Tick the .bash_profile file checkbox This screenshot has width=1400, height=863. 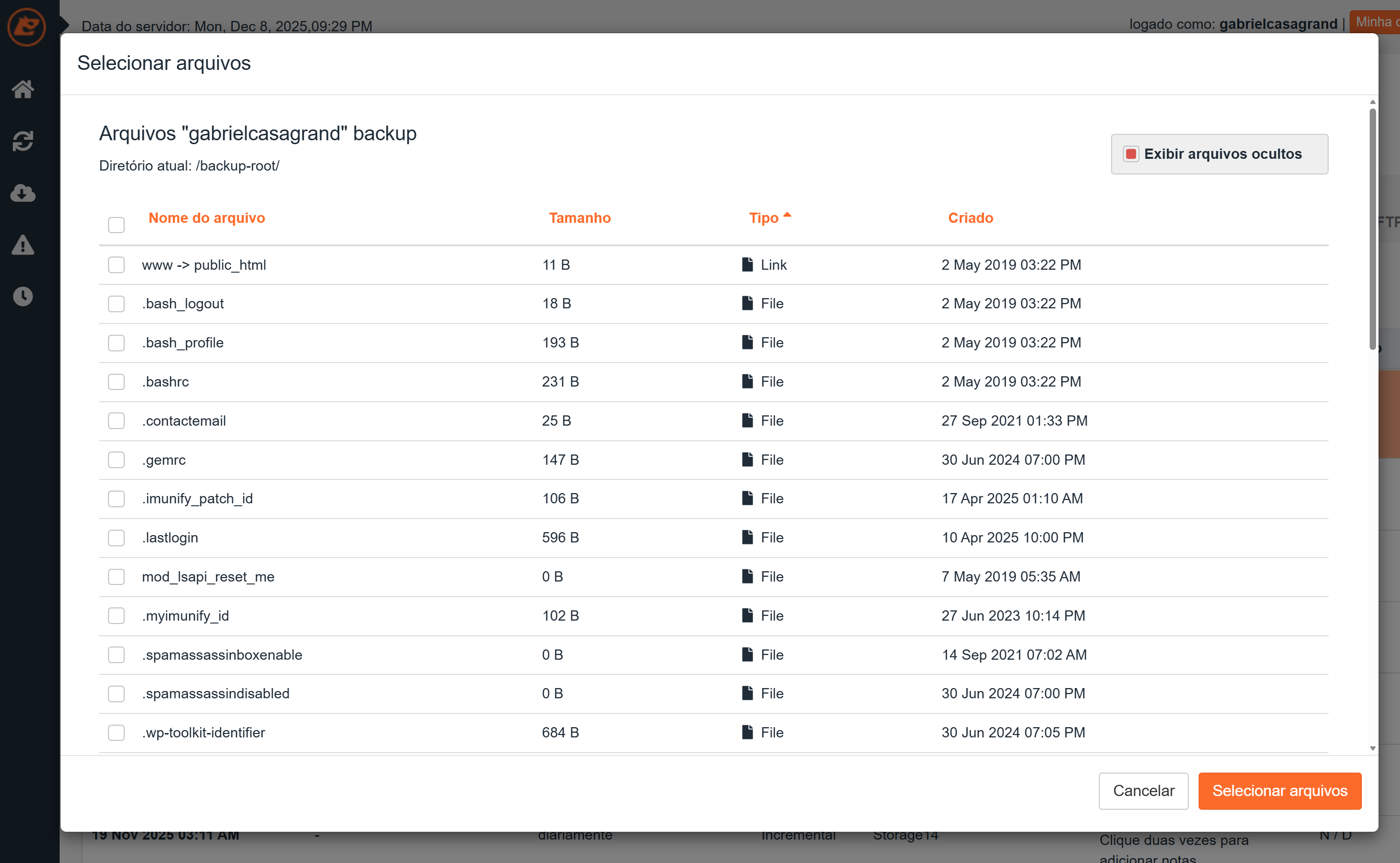[x=116, y=343]
